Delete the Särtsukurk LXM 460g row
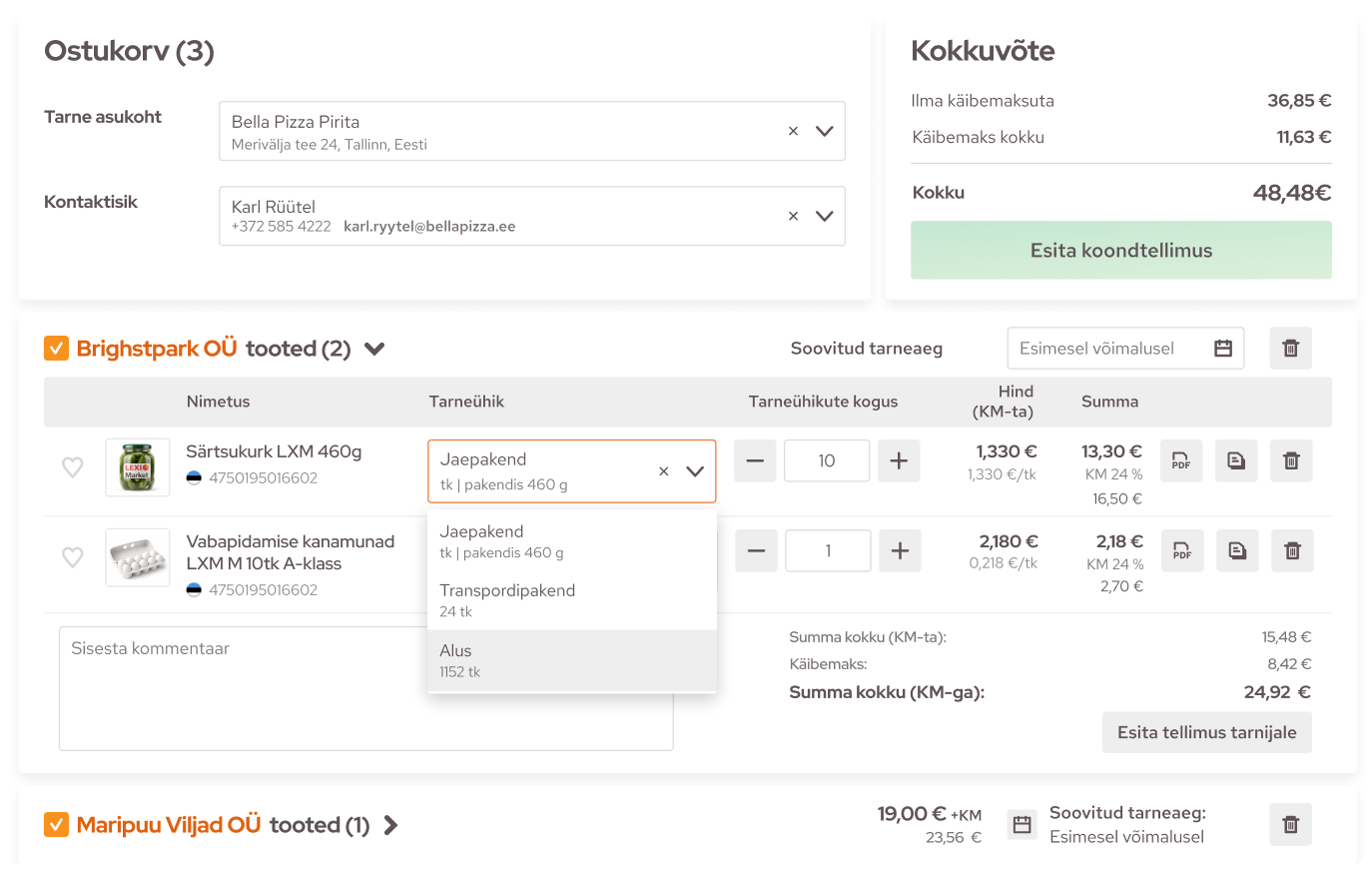The height and width of the screenshot is (879, 1372). (x=1291, y=461)
